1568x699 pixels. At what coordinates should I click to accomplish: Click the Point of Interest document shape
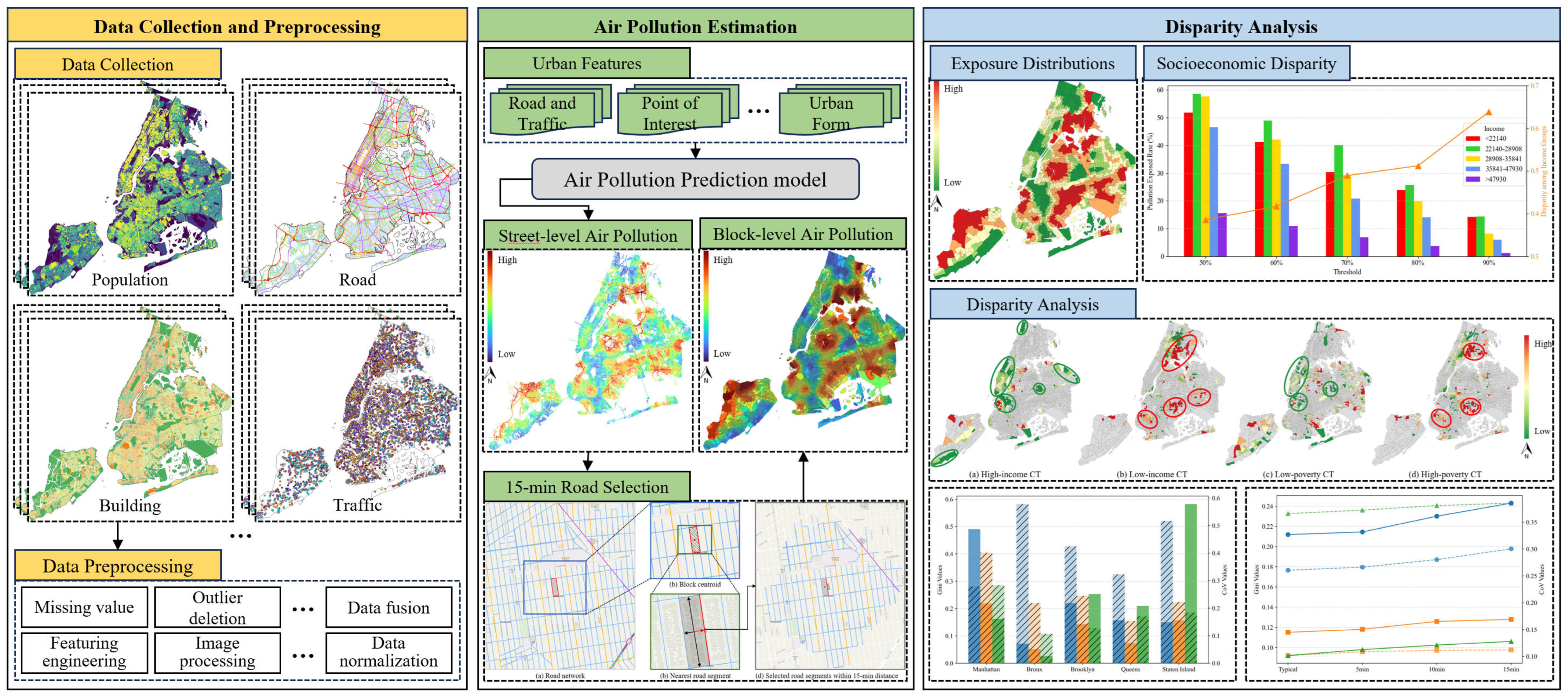coord(670,113)
